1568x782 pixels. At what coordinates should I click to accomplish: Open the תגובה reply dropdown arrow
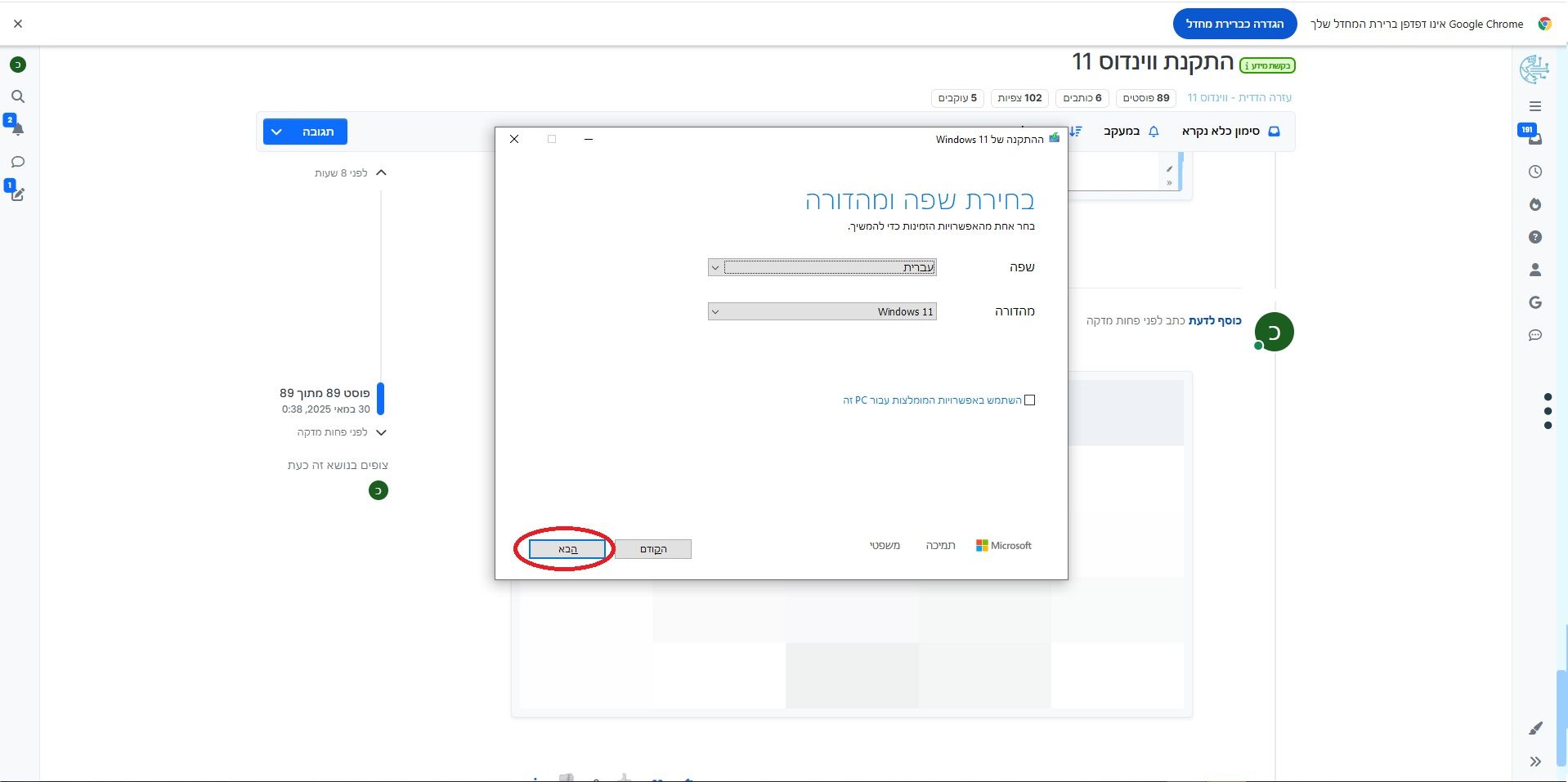pyautogui.click(x=277, y=132)
